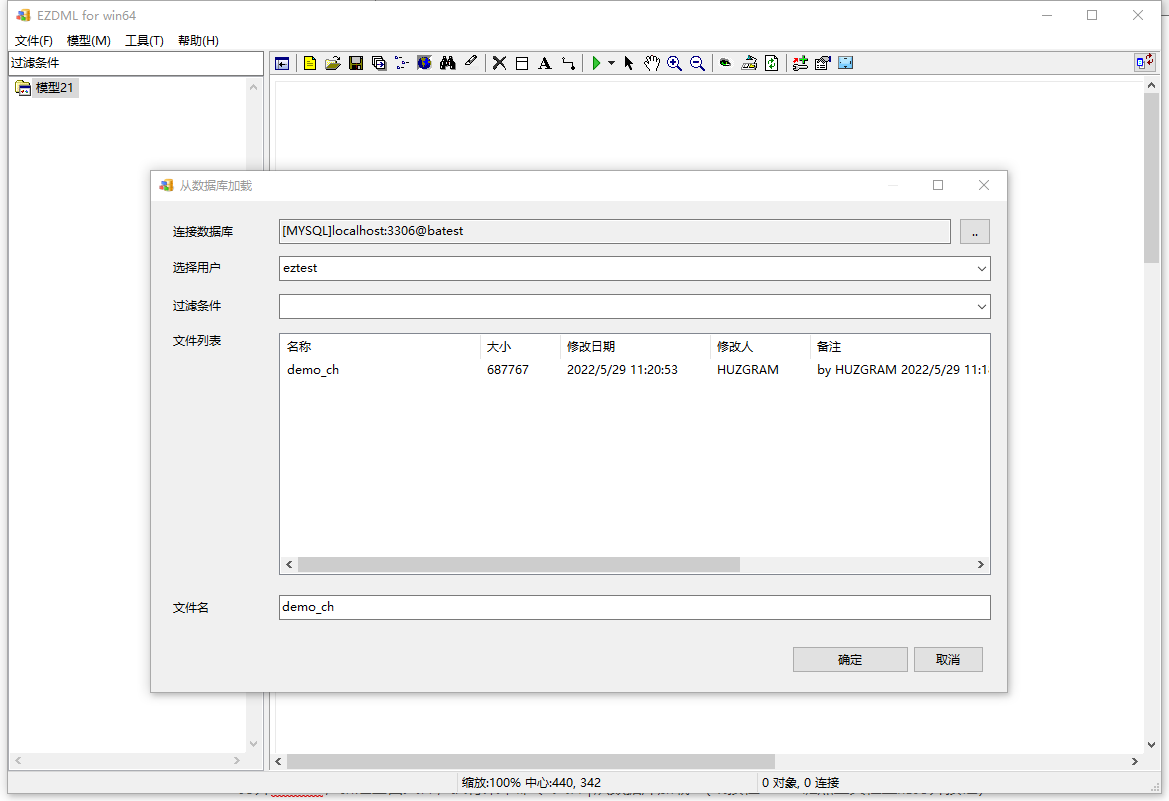This screenshot has height=801, width=1169.
Task: Click the new file toolbar icon
Action: (310, 63)
